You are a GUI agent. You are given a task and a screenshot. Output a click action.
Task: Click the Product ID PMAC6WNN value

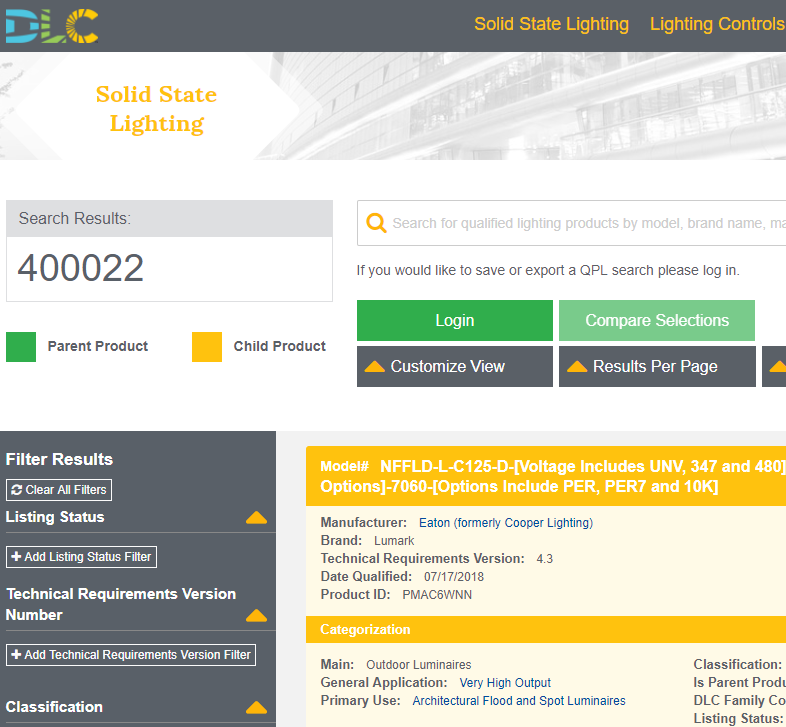pos(437,595)
